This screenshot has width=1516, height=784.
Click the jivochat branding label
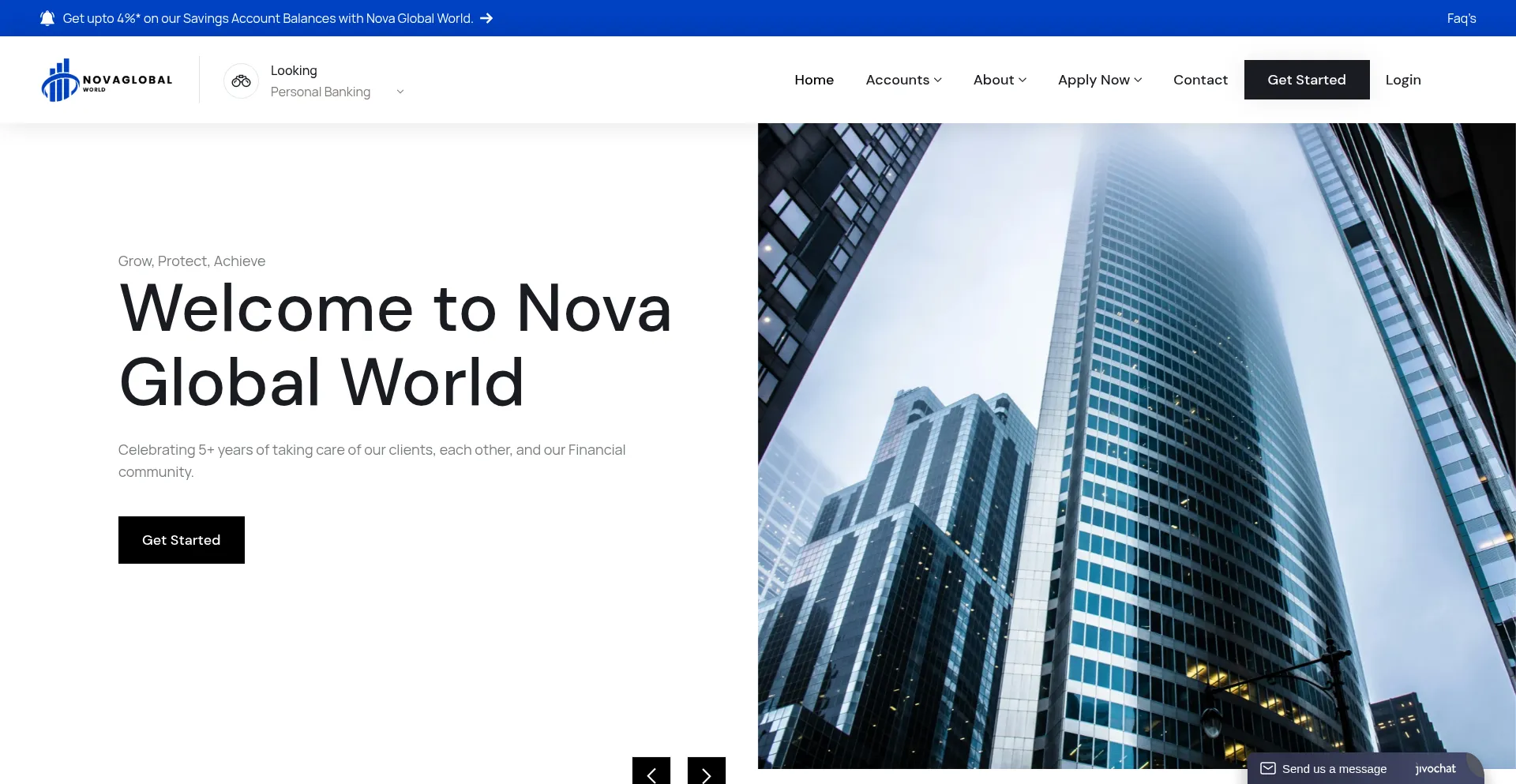tap(1434, 768)
